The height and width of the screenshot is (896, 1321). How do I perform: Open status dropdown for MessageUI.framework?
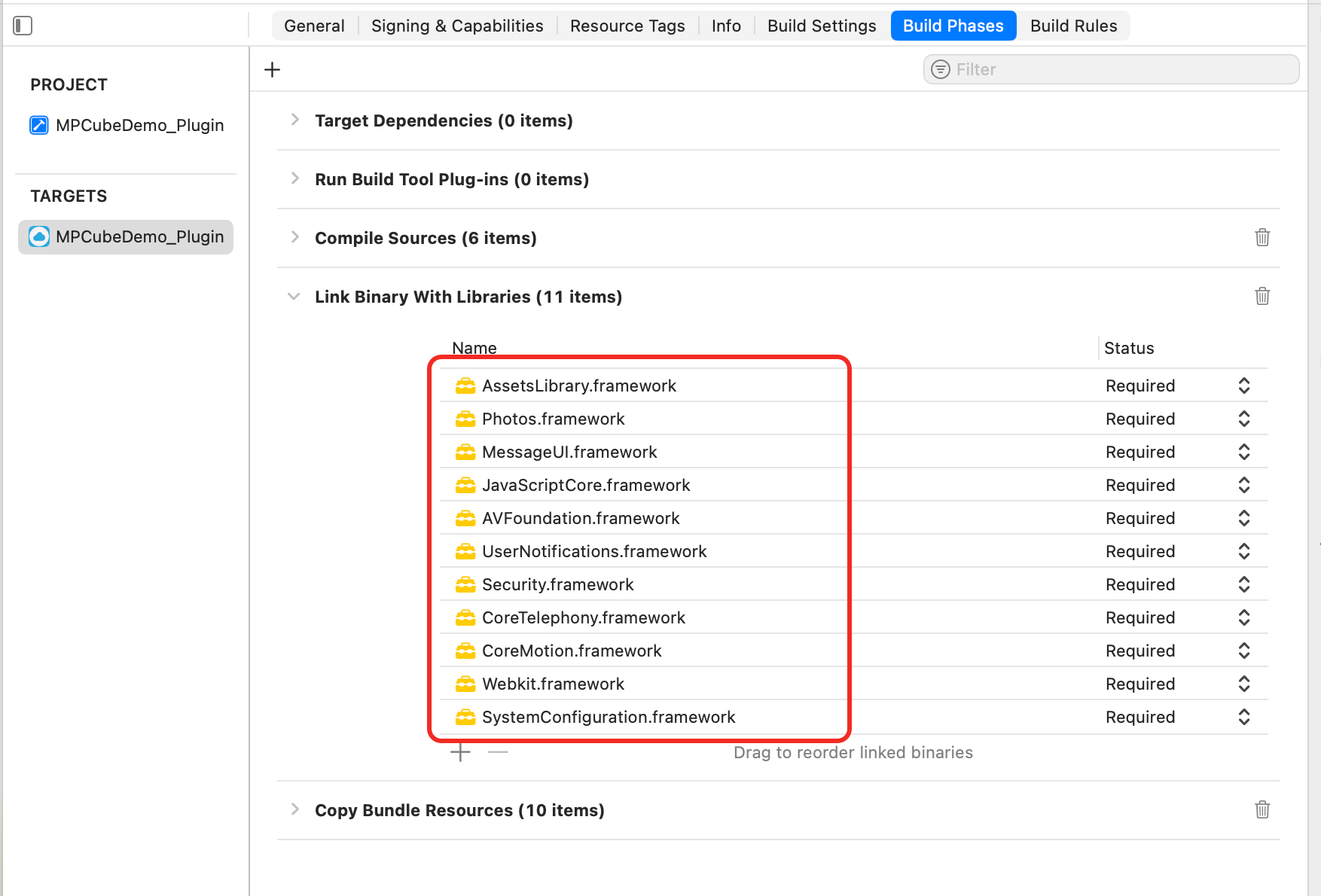[1244, 452]
